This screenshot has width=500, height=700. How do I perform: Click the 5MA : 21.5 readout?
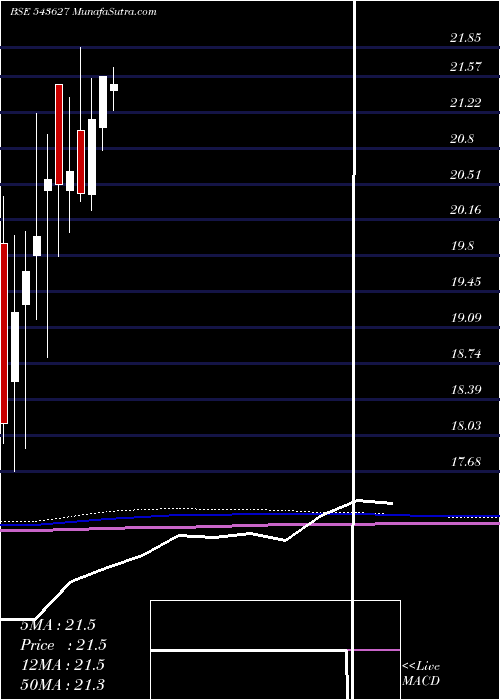click(58, 625)
